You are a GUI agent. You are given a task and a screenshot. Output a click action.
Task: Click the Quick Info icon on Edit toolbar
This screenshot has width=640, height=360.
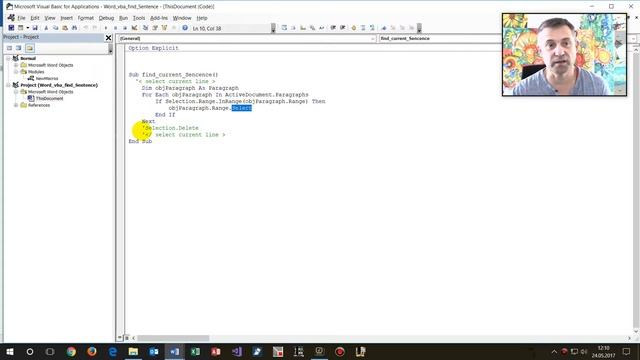303,28
